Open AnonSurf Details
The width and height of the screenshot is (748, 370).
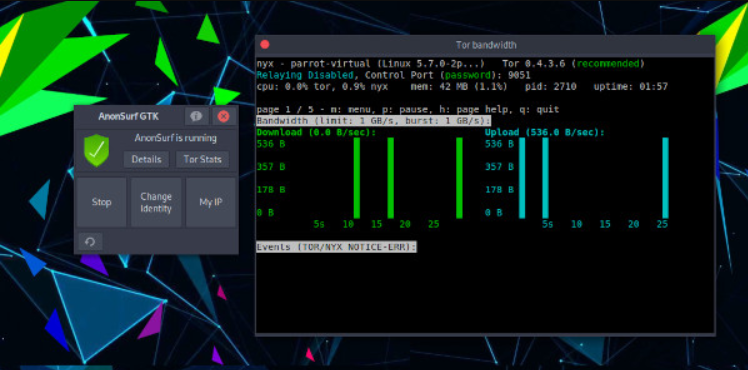[146, 159]
